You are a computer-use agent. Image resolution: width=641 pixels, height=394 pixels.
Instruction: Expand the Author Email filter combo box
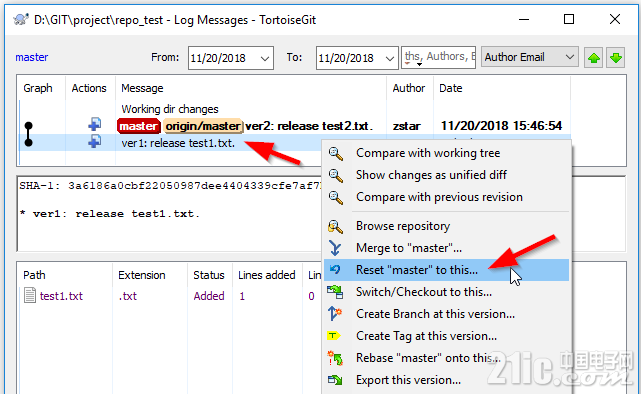click(529, 57)
